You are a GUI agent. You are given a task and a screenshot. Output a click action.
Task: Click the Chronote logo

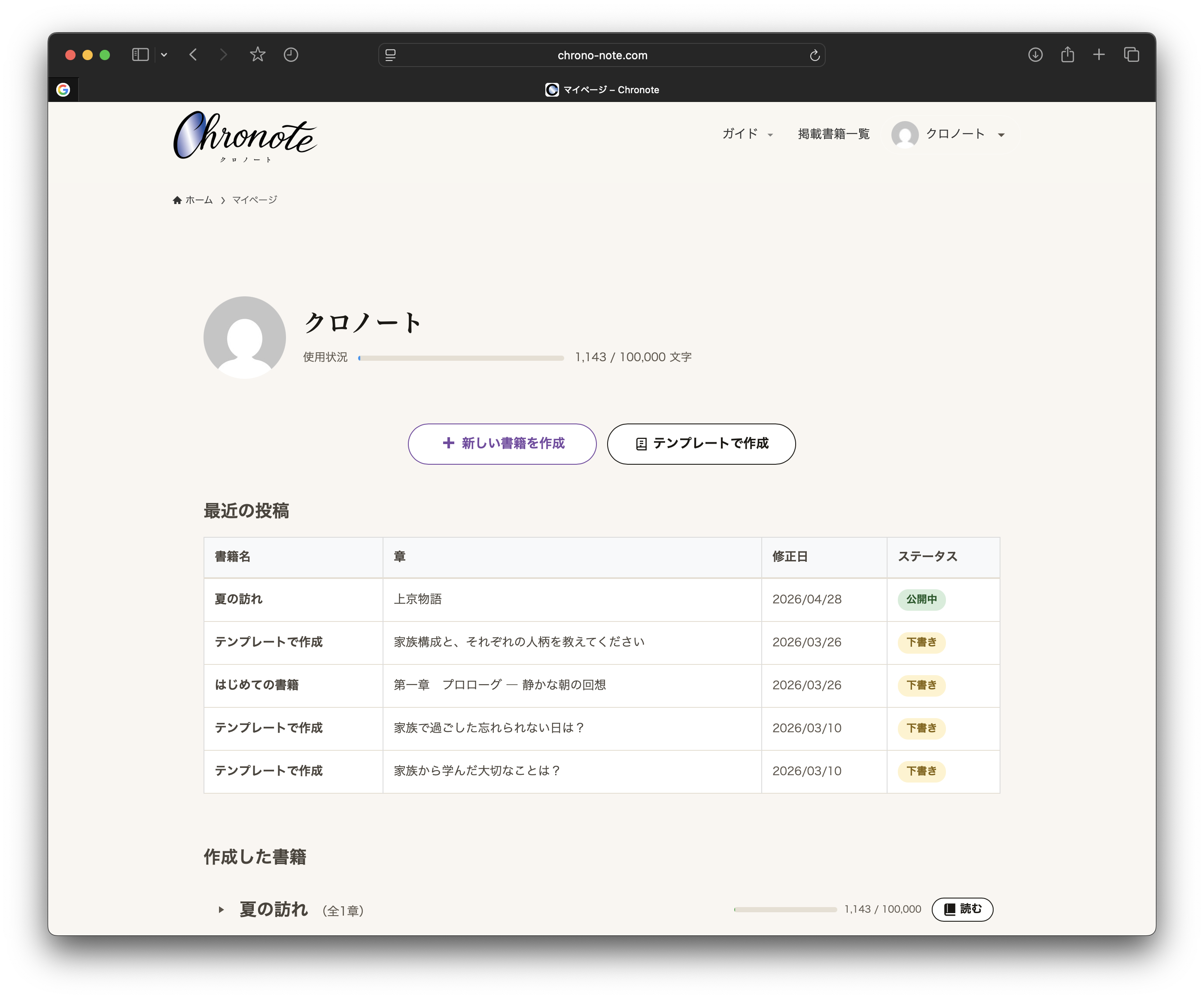(x=245, y=137)
